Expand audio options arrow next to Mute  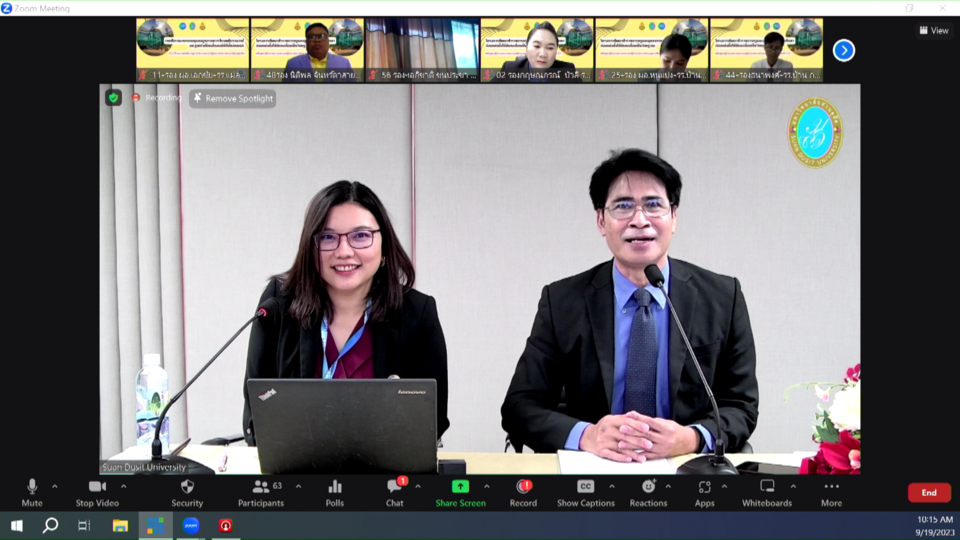click(x=55, y=487)
